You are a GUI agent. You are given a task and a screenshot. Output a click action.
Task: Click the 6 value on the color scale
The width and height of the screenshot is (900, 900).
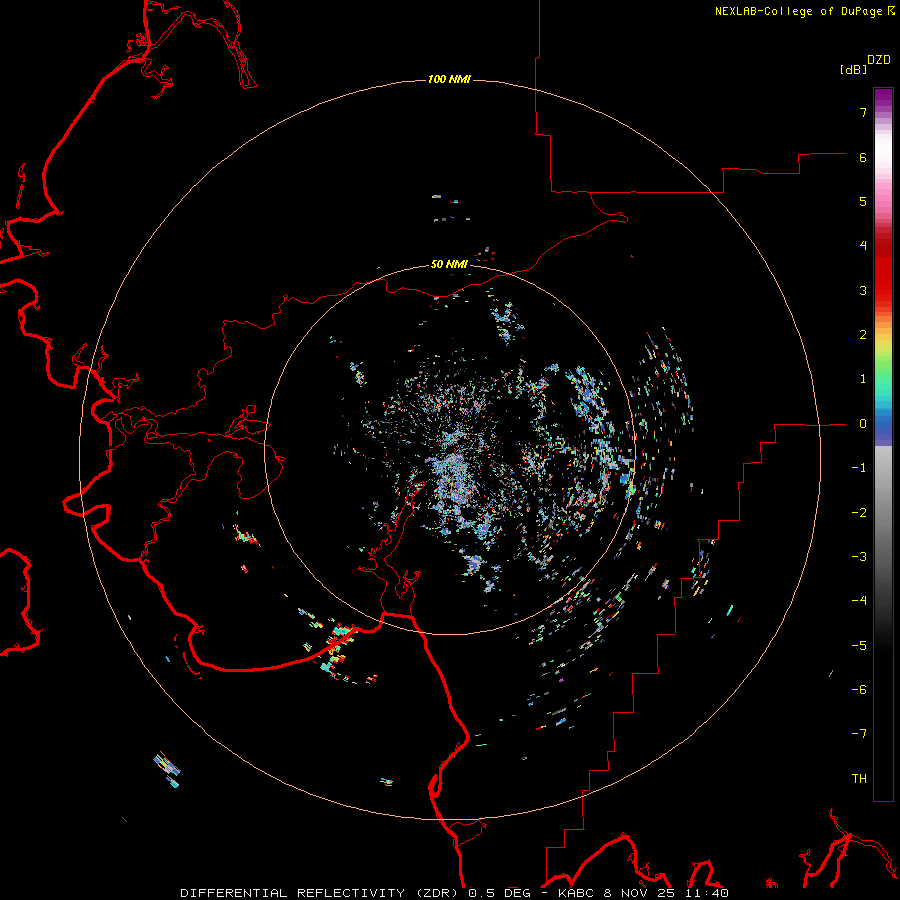click(x=863, y=157)
